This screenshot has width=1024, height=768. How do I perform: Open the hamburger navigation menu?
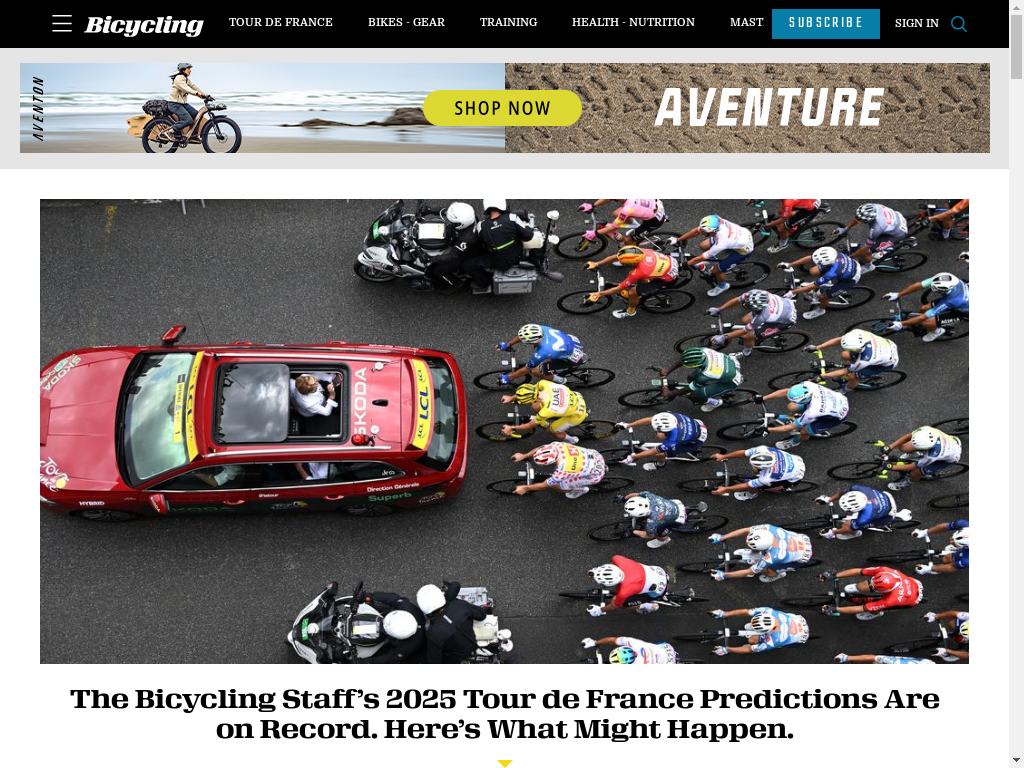pos(61,24)
